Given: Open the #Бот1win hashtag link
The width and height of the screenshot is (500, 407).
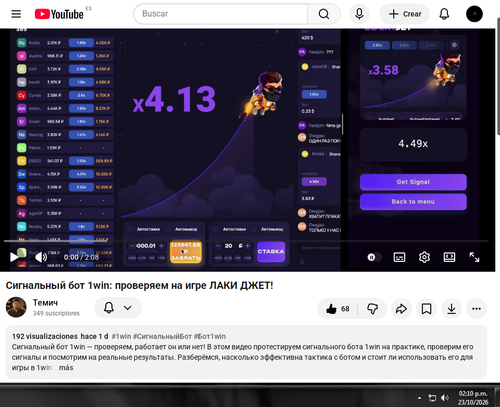Looking at the screenshot, I should [x=210, y=336].
